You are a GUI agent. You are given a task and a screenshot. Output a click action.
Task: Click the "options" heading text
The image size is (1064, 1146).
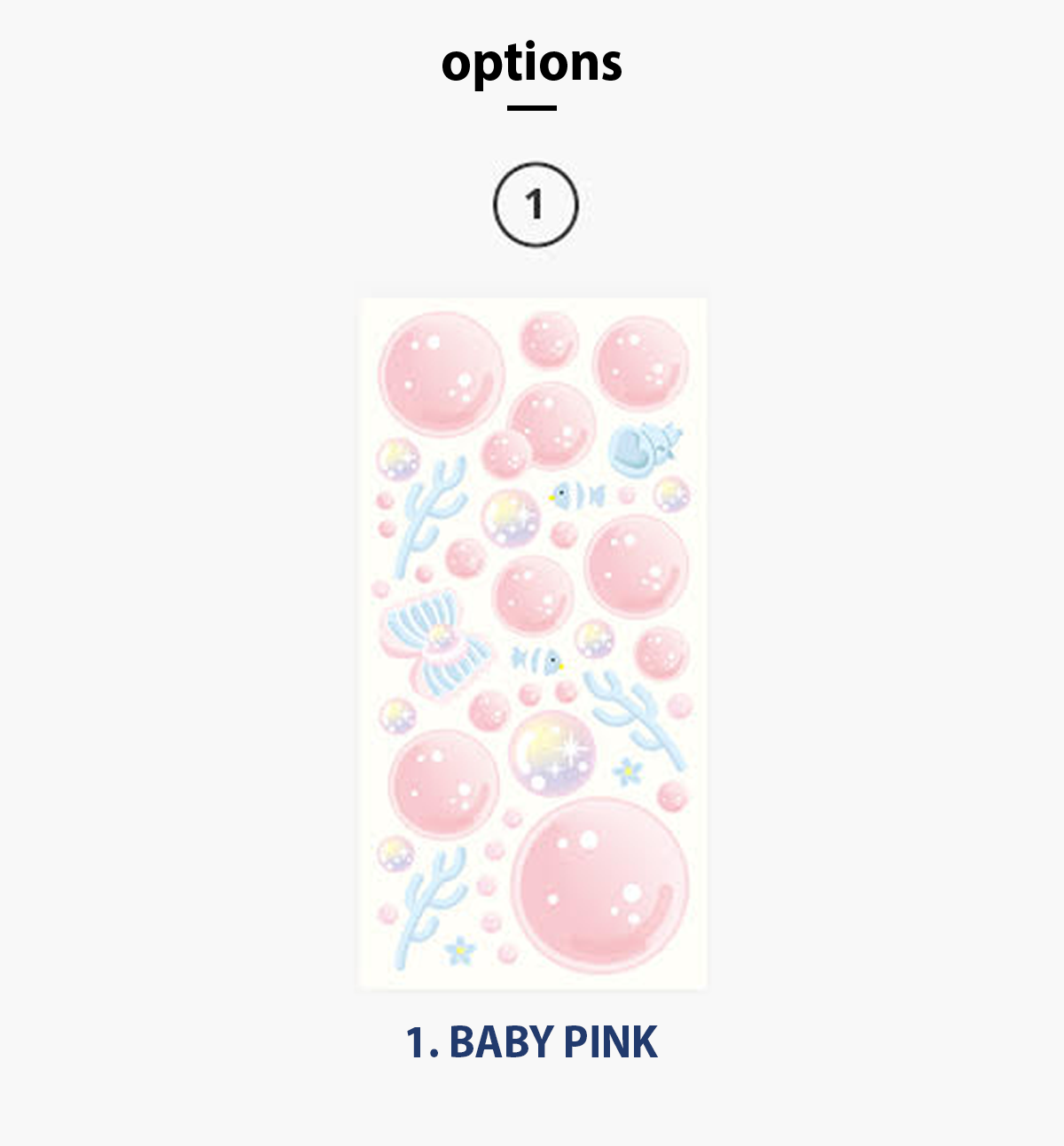tap(532, 64)
